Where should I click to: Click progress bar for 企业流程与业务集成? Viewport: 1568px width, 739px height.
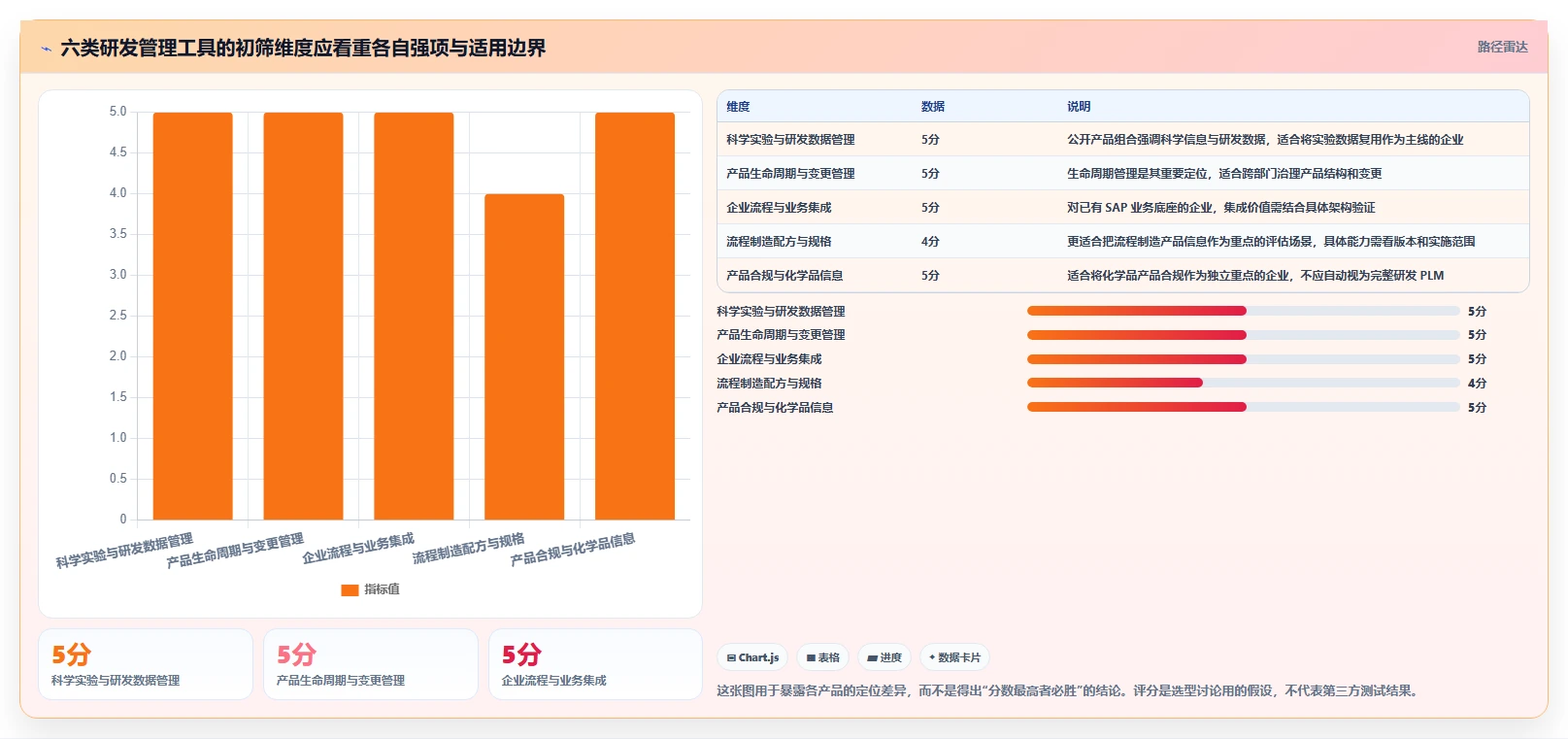[x=1244, y=359]
